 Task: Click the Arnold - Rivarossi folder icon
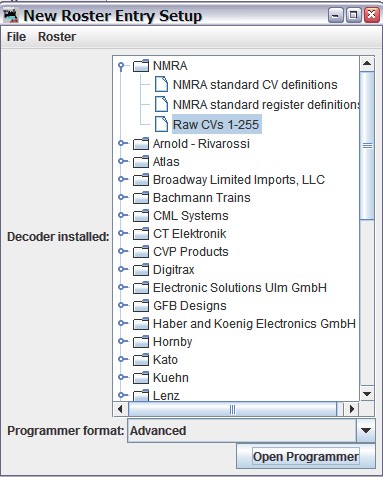[x=141, y=144]
